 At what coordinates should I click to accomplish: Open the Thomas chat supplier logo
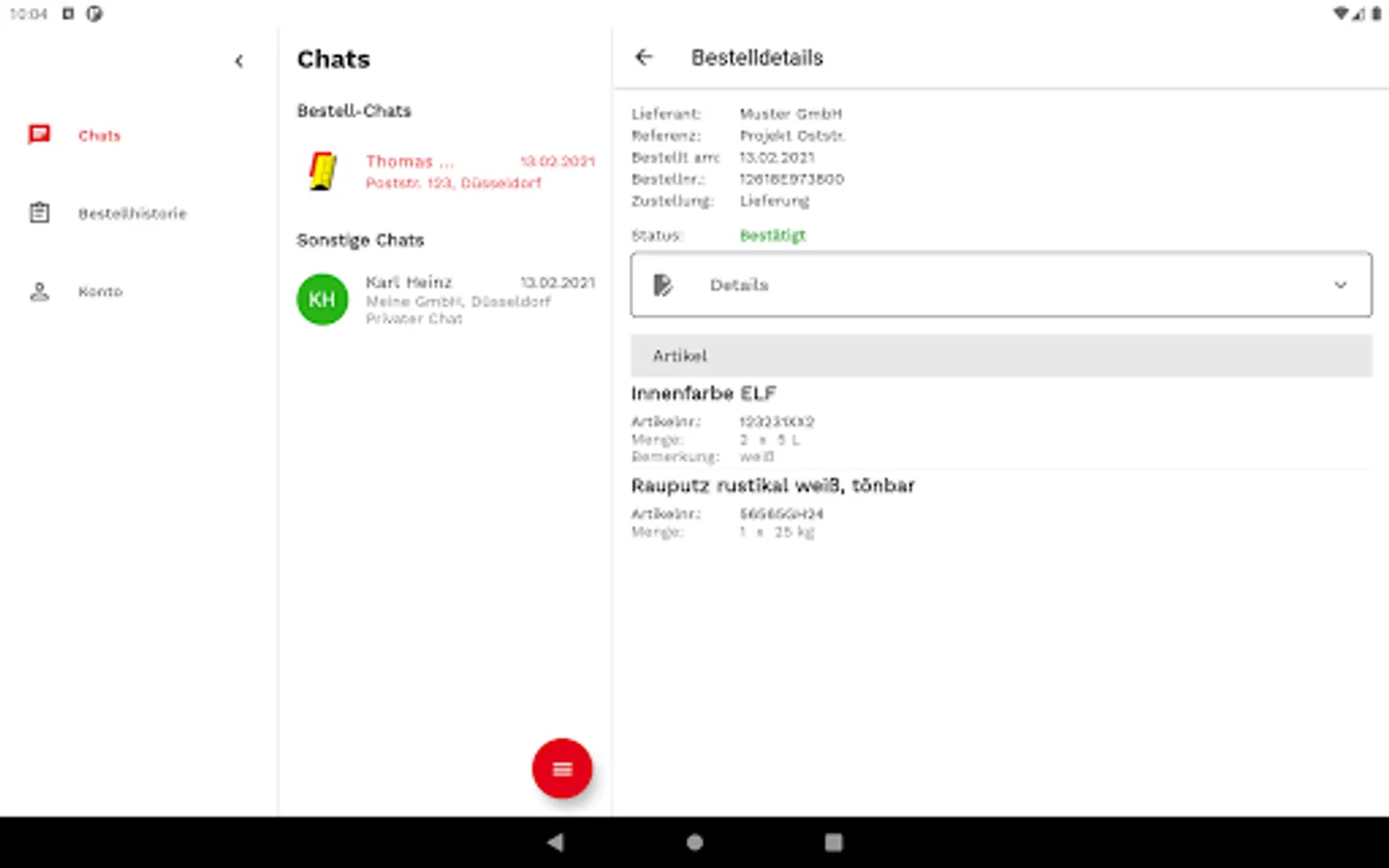pos(323,171)
